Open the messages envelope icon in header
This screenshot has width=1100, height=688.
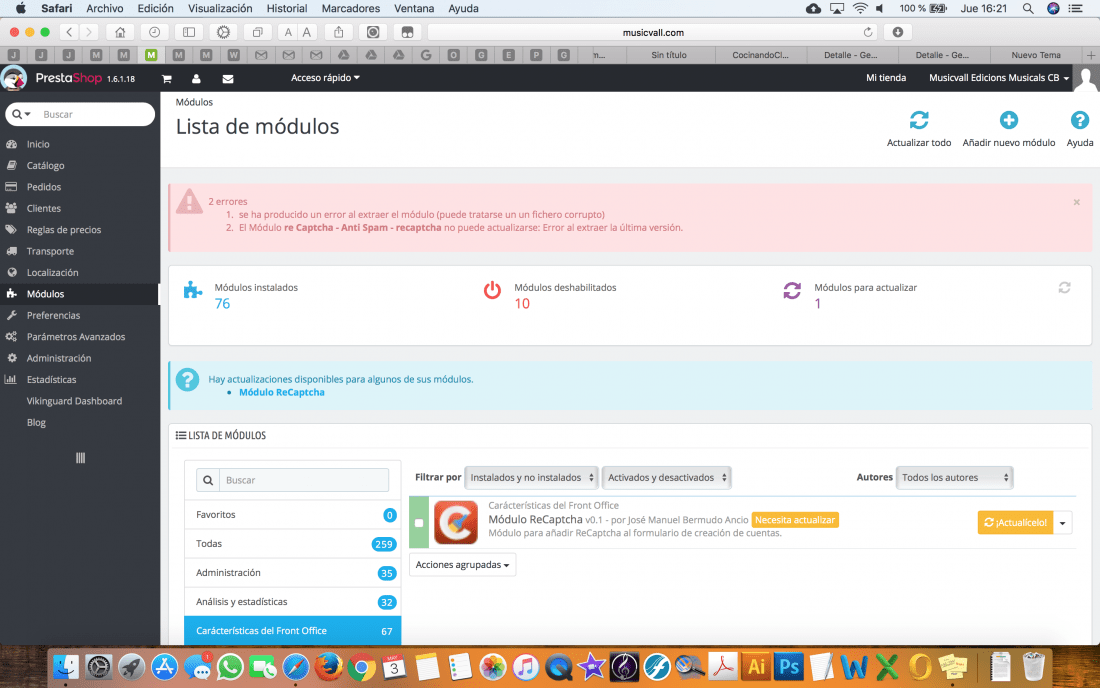[228, 79]
